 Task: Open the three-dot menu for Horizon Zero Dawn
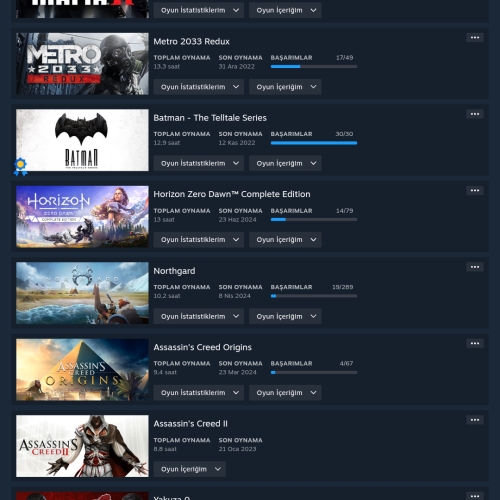[475, 190]
